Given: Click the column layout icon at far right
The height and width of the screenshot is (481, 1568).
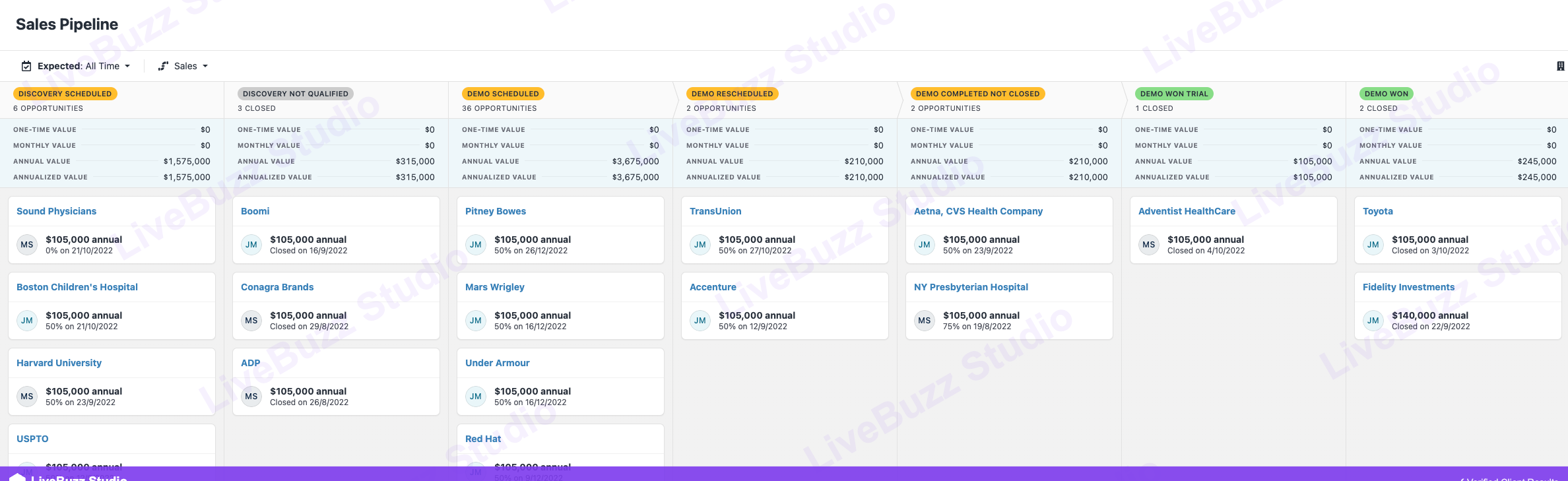Looking at the screenshot, I should point(1560,66).
